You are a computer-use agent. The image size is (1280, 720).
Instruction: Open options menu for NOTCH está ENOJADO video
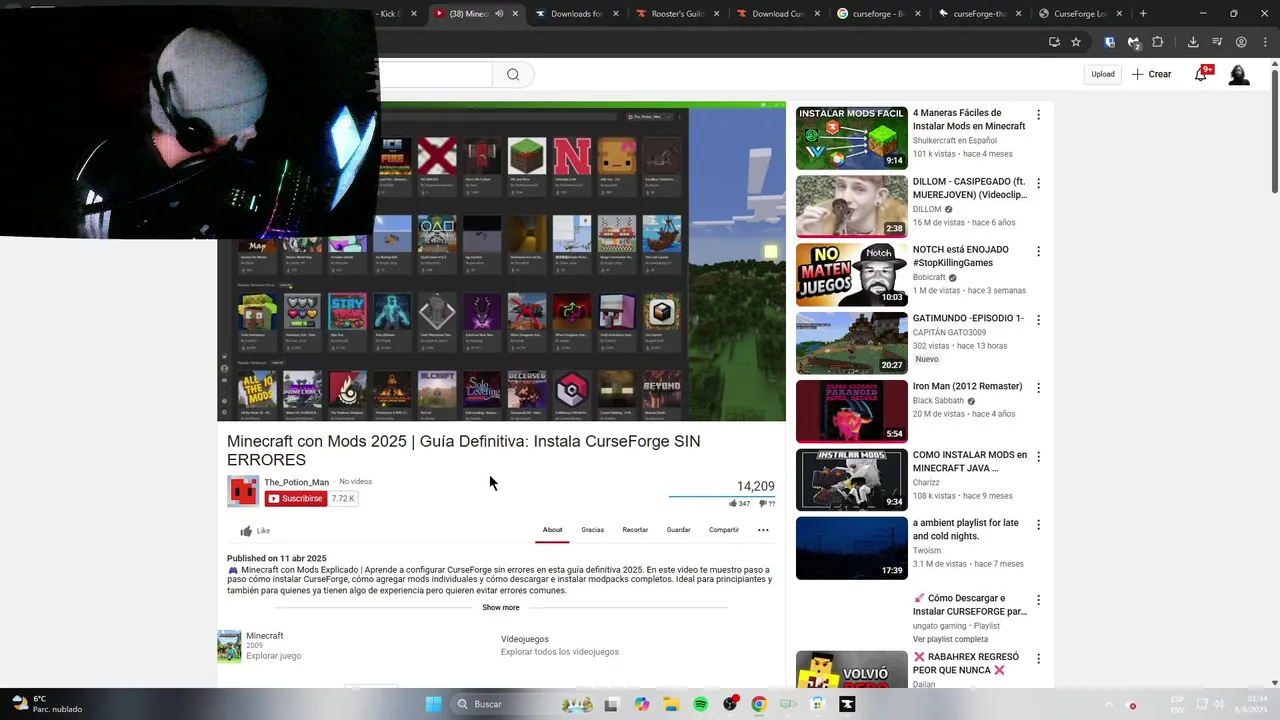(1038, 251)
